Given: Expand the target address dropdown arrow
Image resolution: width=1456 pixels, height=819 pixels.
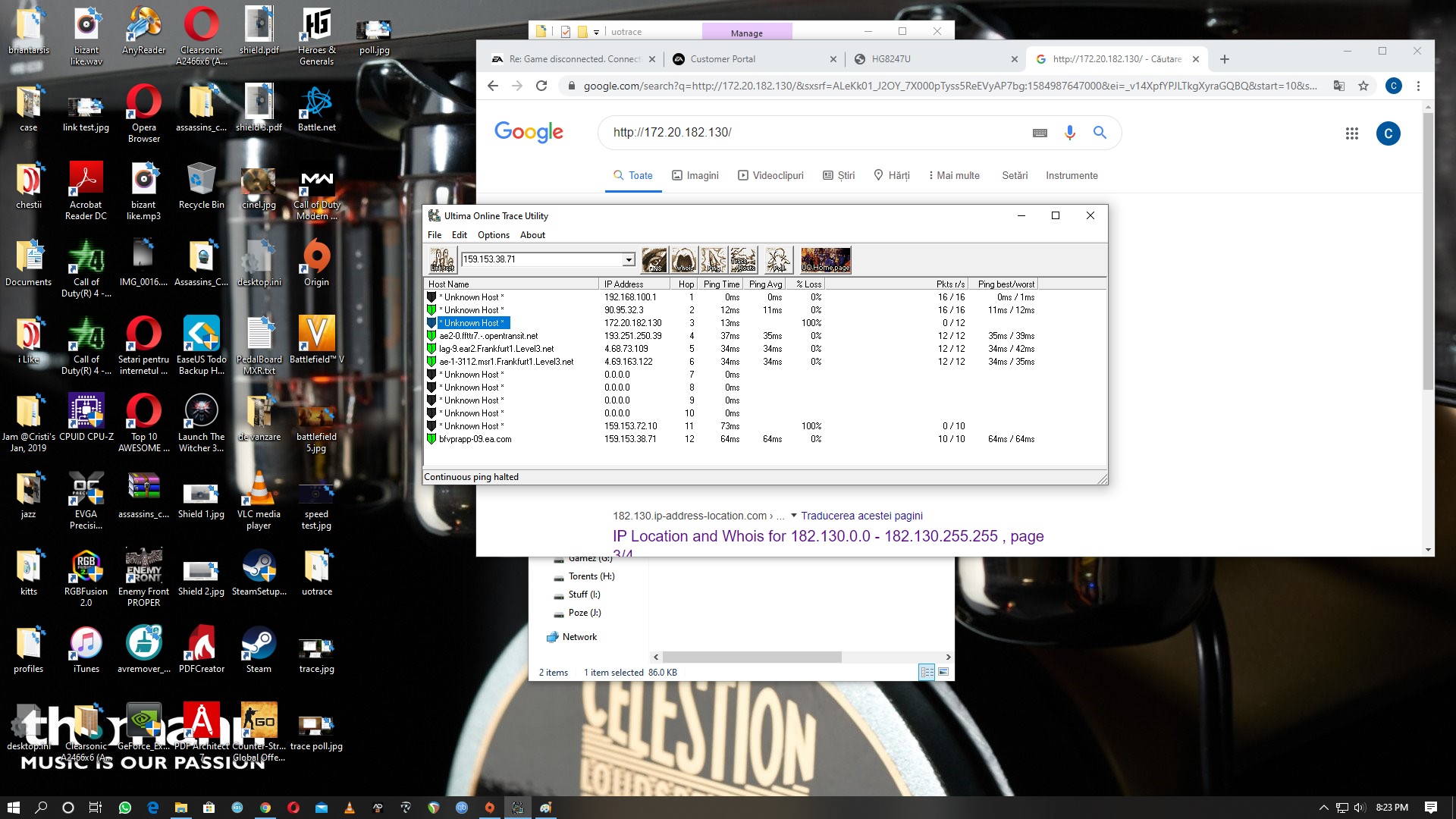Looking at the screenshot, I should pos(629,260).
